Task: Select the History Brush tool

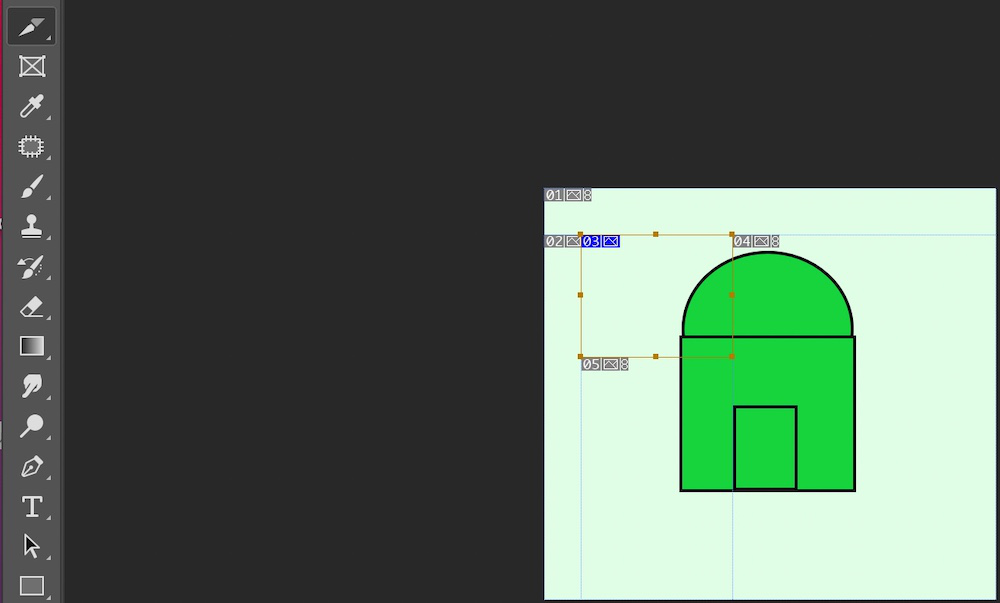Action: [x=31, y=266]
